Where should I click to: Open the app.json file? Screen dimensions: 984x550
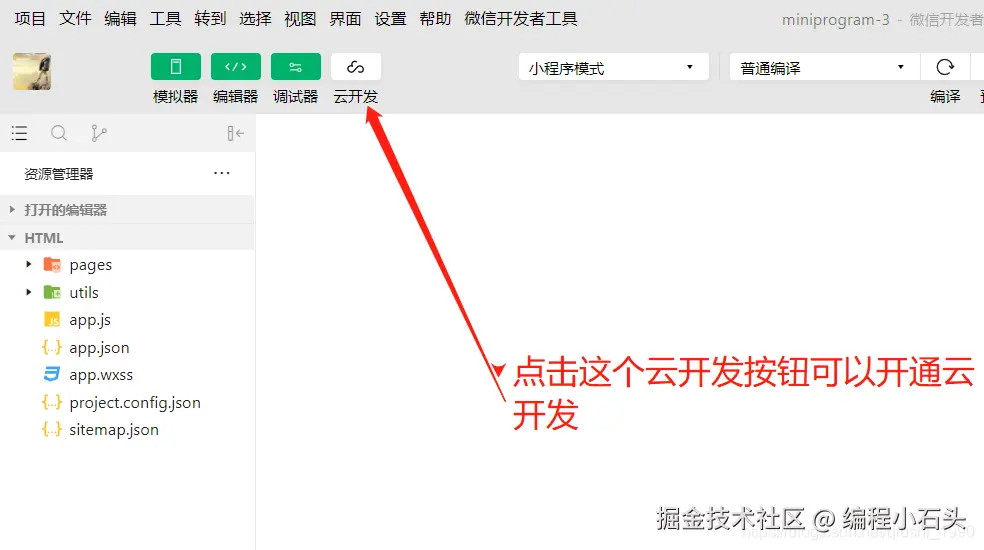(99, 348)
